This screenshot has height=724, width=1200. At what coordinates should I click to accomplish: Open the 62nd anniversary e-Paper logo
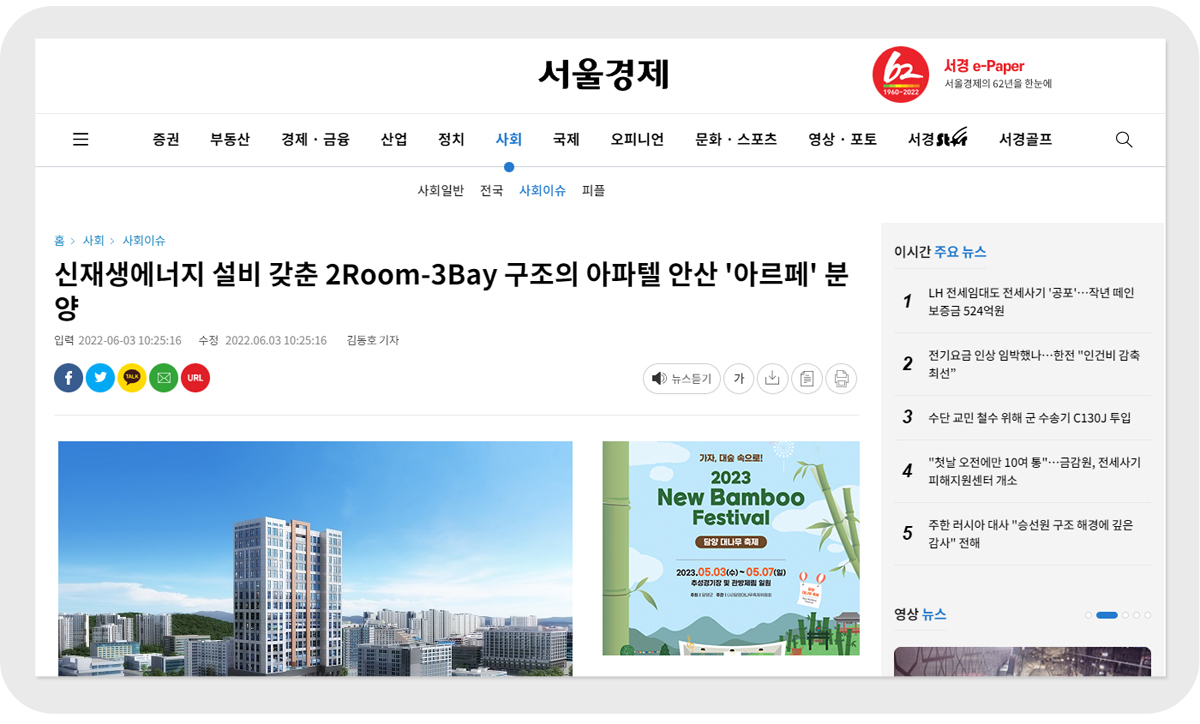click(901, 75)
